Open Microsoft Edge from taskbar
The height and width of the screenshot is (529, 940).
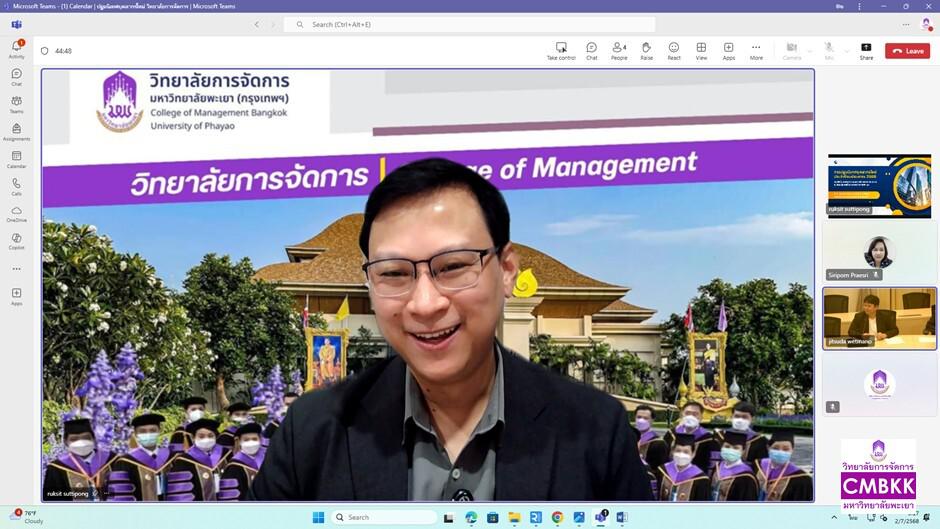[x=471, y=517]
